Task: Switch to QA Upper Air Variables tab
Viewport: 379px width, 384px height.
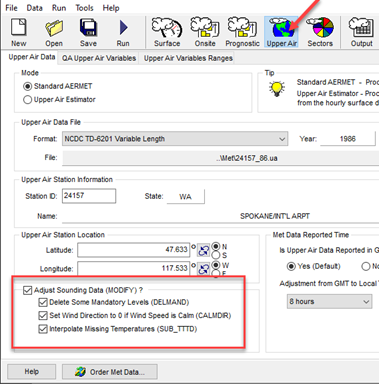Action: tap(99, 58)
